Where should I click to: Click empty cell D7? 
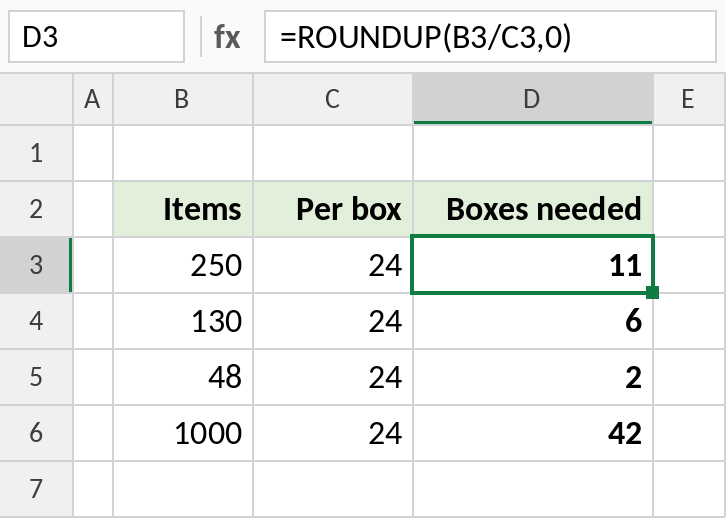pyautogui.click(x=532, y=489)
